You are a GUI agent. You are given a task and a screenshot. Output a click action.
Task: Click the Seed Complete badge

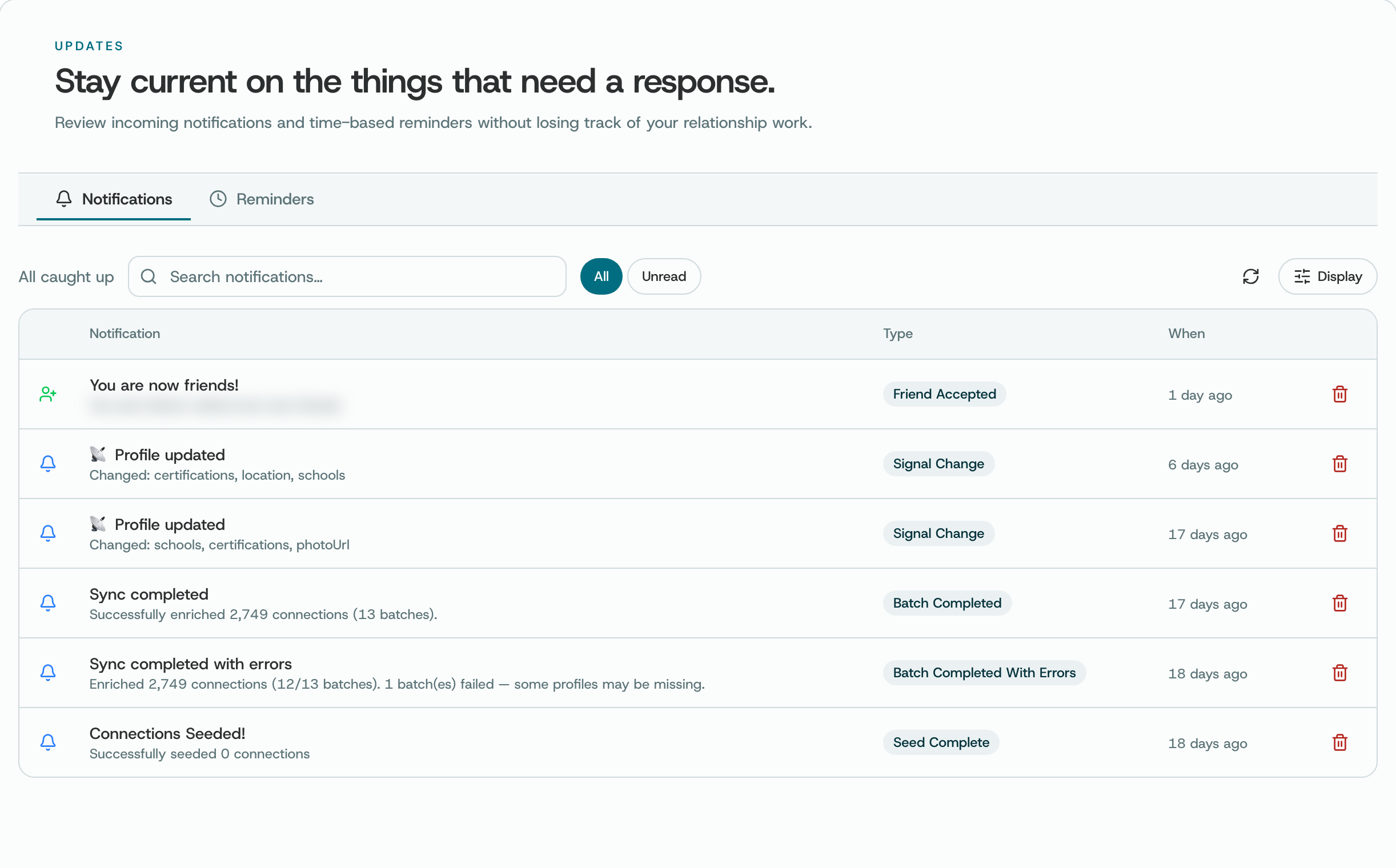[941, 742]
